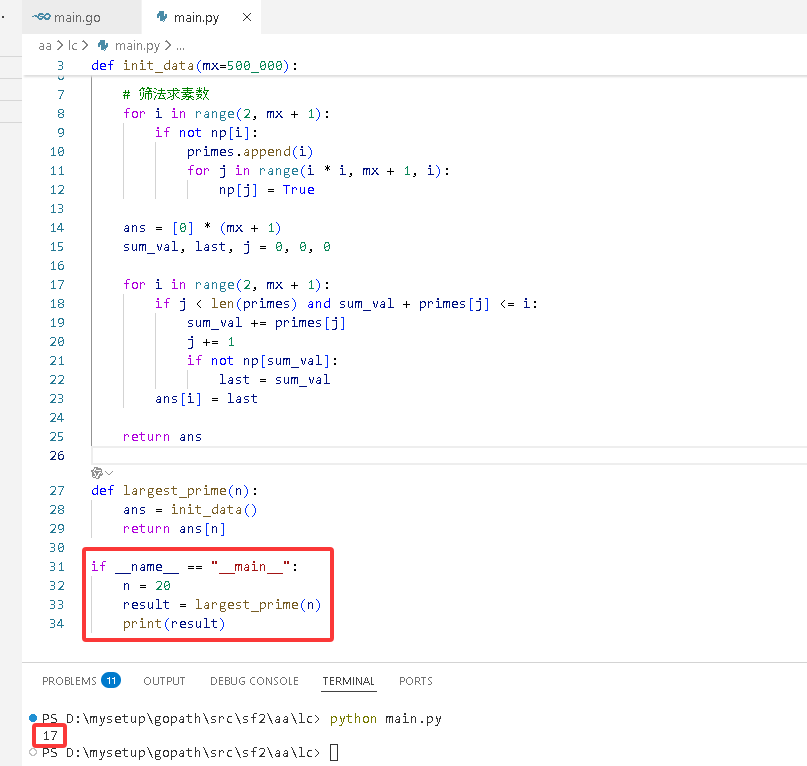Click the Python icon in the breadcrumb

click(x=103, y=46)
